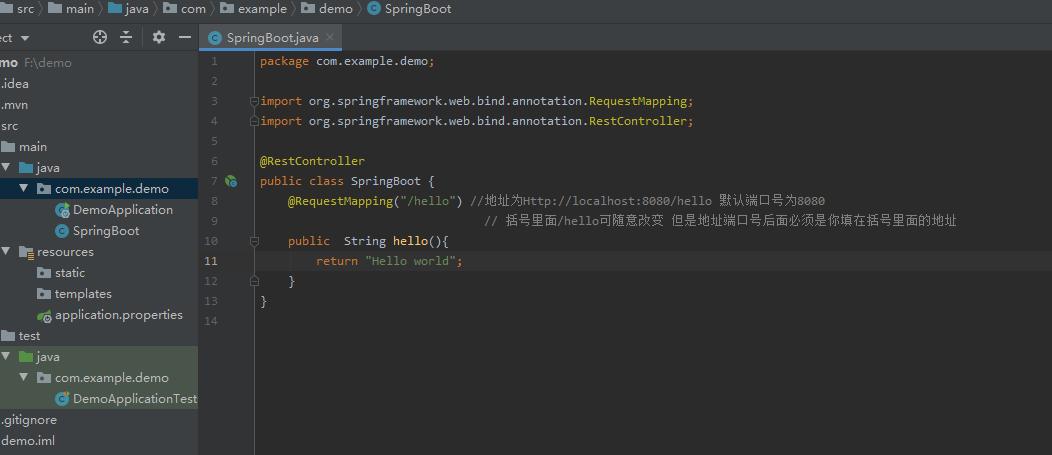Click the @RestController annotation

coord(313,161)
